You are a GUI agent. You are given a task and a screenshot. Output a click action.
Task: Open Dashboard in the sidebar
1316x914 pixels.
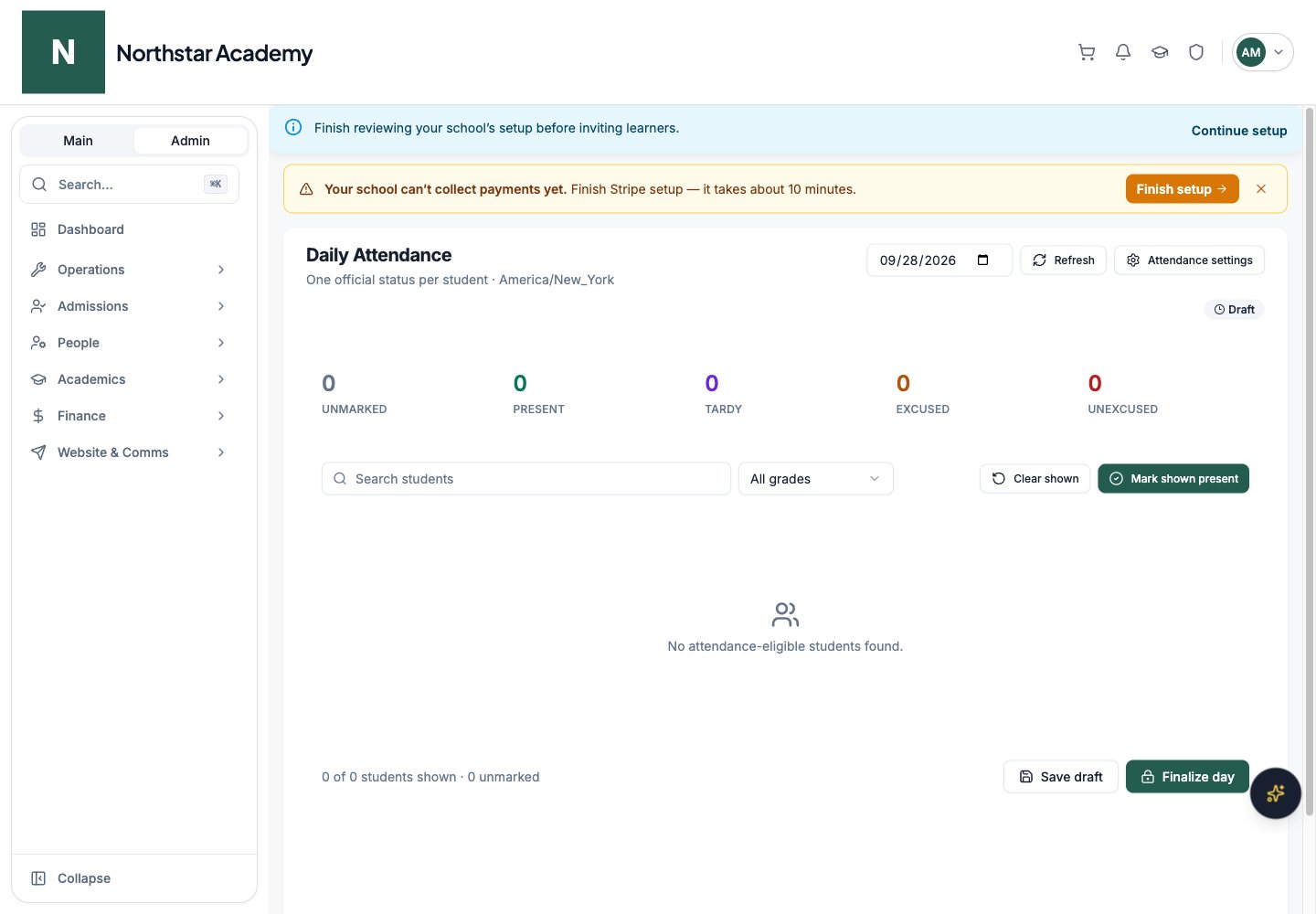pyautogui.click(x=129, y=229)
